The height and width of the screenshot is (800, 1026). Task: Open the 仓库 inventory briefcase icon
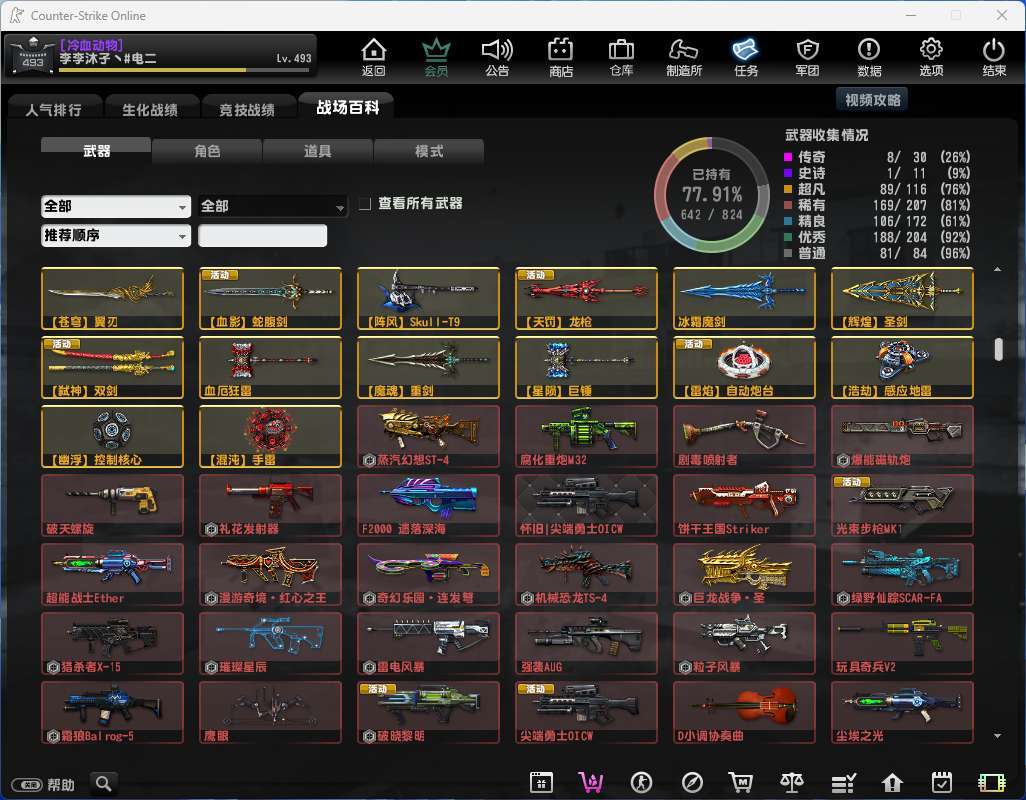[621, 57]
